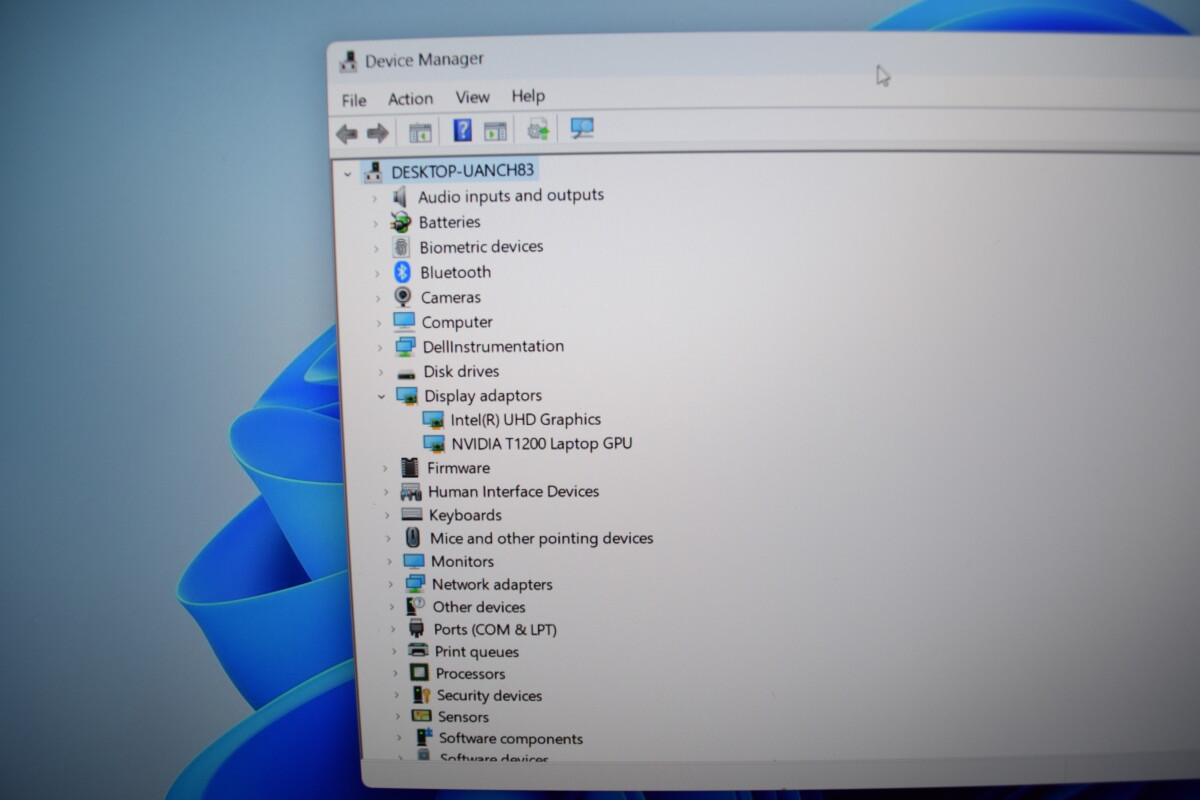
Task: Select the DellInstrumentation label
Action: [493, 347]
